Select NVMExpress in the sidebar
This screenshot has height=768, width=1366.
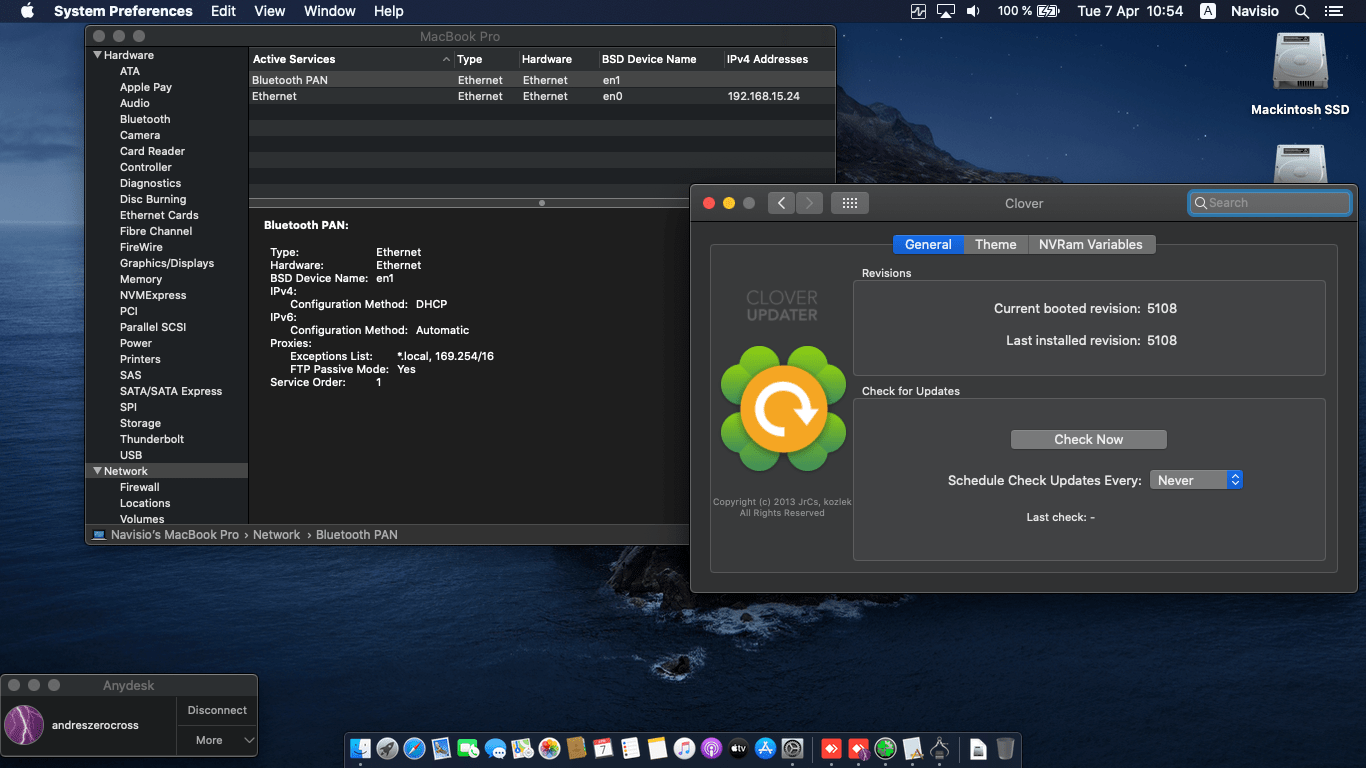coord(153,295)
